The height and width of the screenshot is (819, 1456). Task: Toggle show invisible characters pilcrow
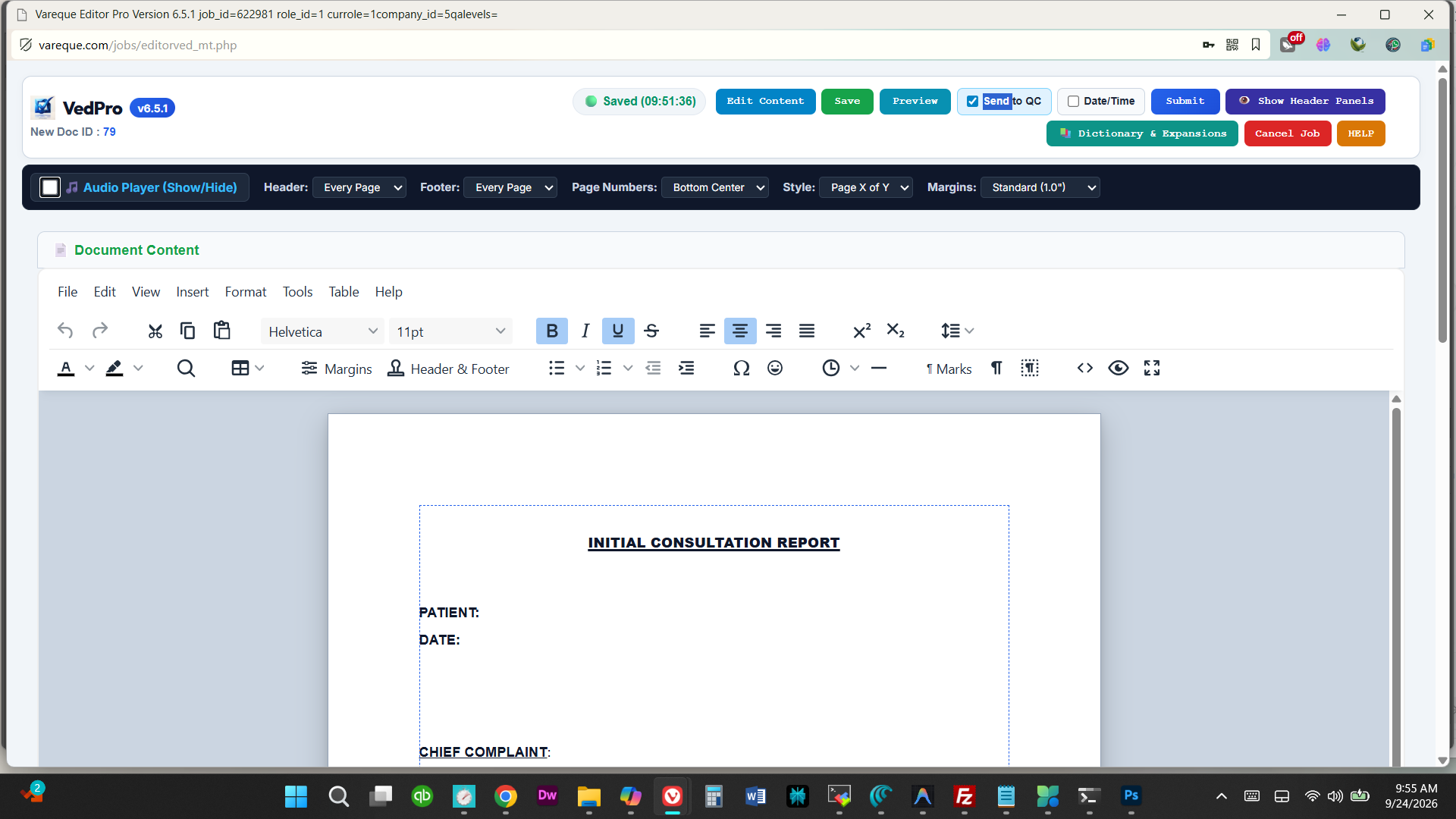tap(996, 369)
